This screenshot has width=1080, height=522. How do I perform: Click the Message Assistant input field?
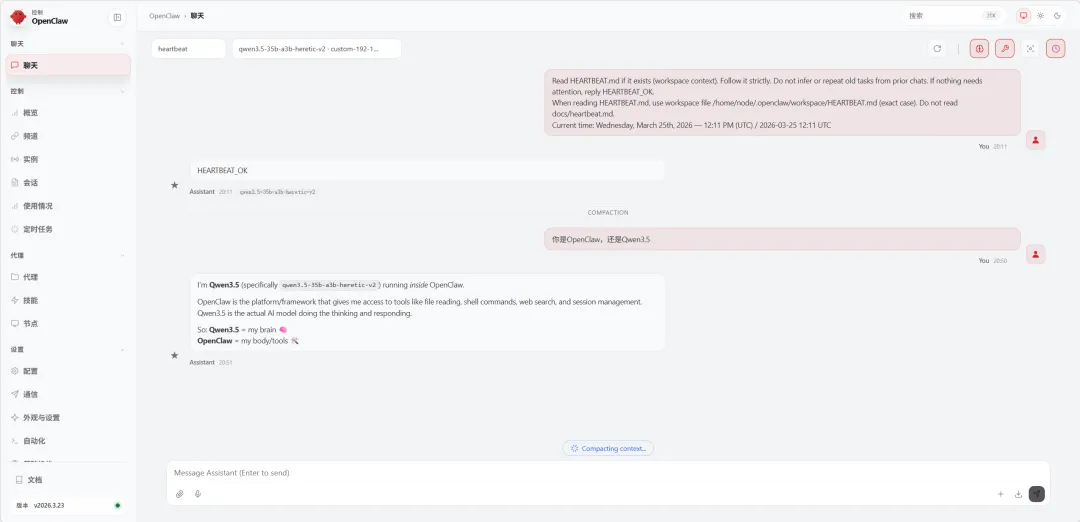(600, 473)
